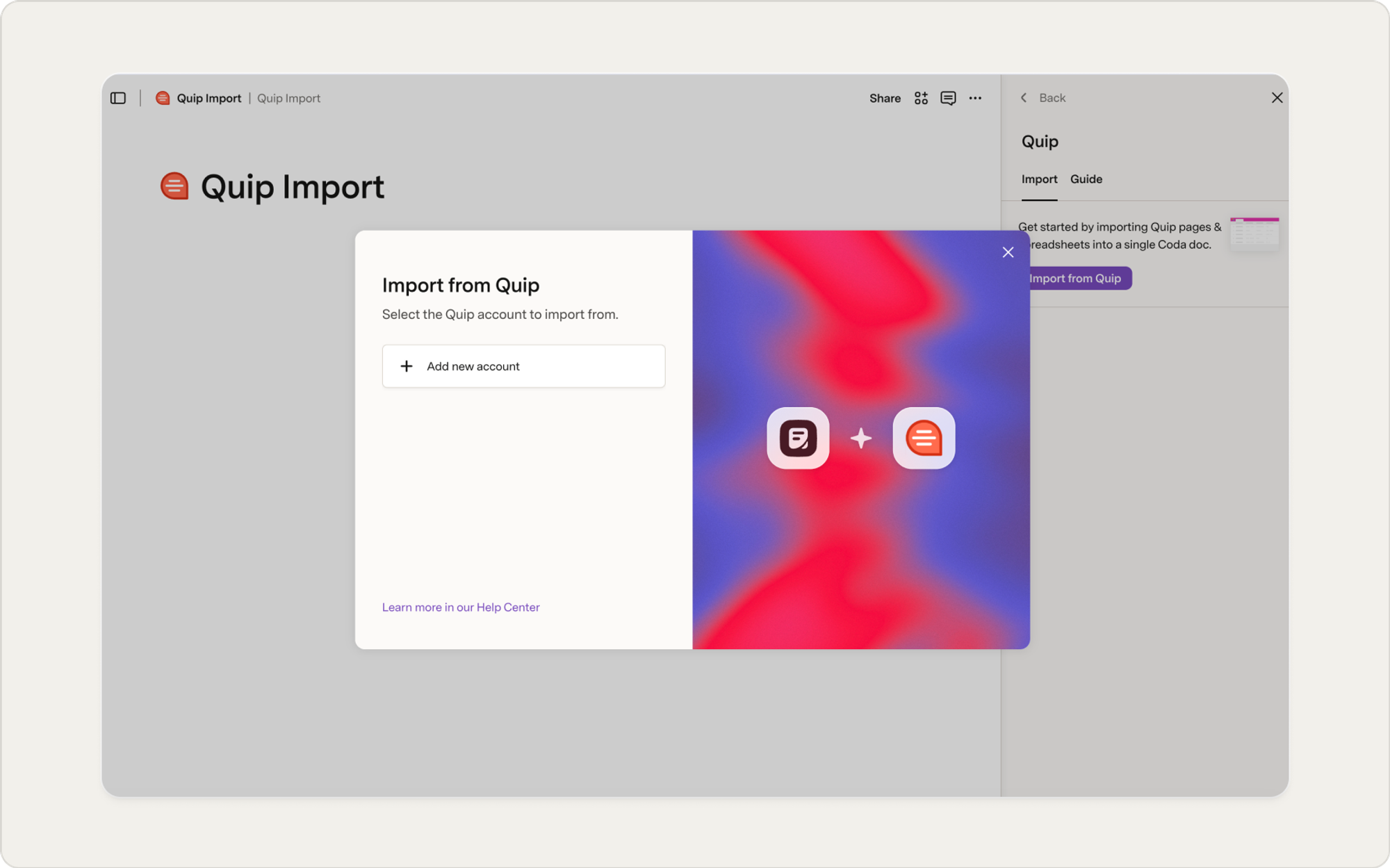Screen dimensions: 1390x868
Task: Click the orange Quip app icon in artwork
Action: [924, 438]
